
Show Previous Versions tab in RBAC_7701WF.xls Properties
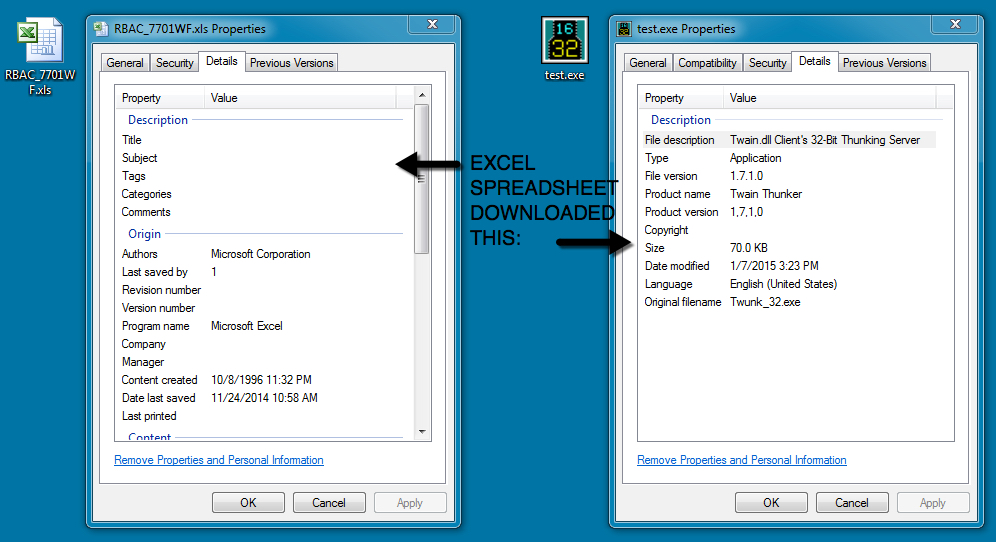tap(291, 63)
